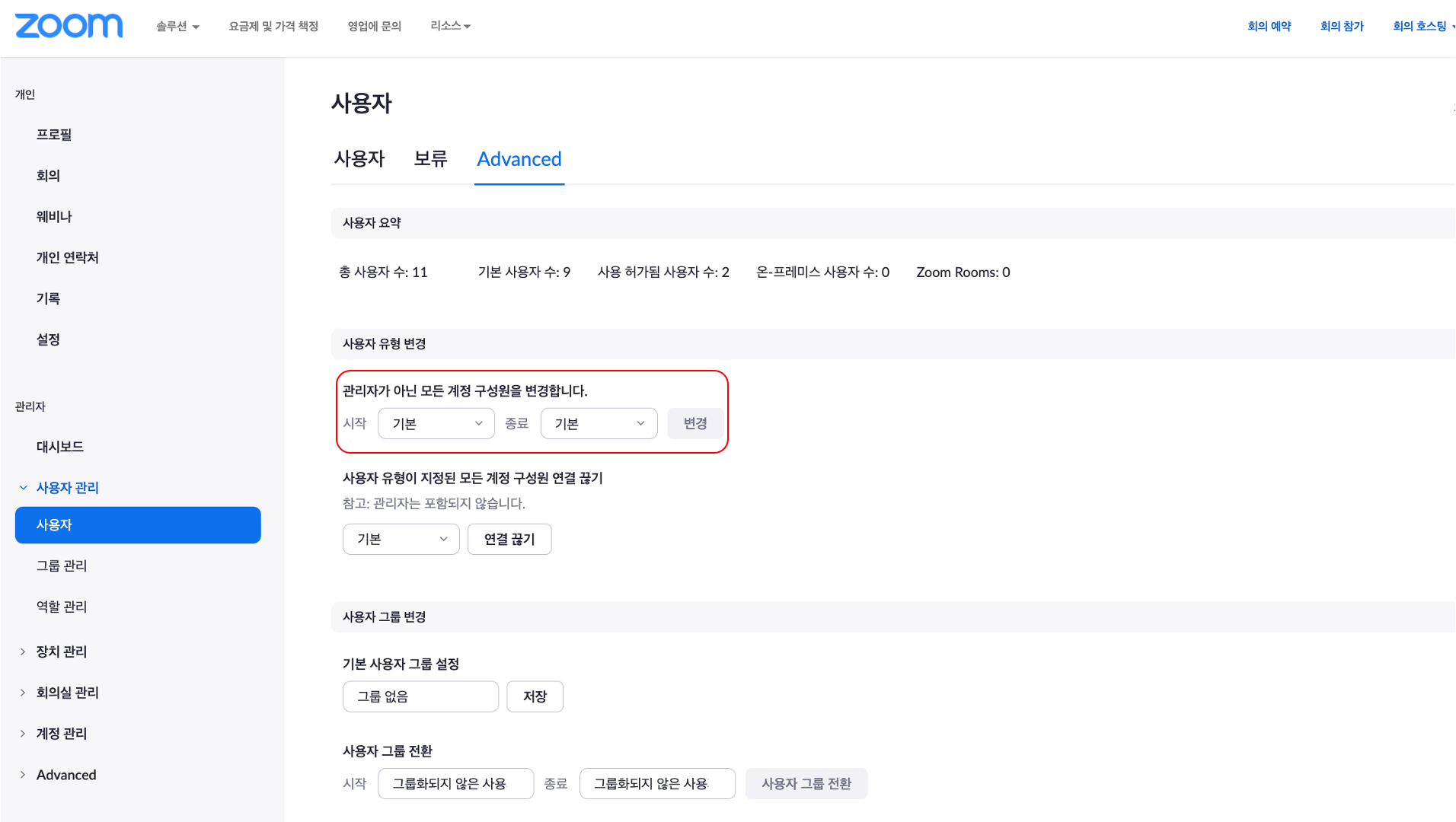This screenshot has height=822, width=1456.
Task: Open the 회의 호스팅 dropdown
Action: point(1424,26)
